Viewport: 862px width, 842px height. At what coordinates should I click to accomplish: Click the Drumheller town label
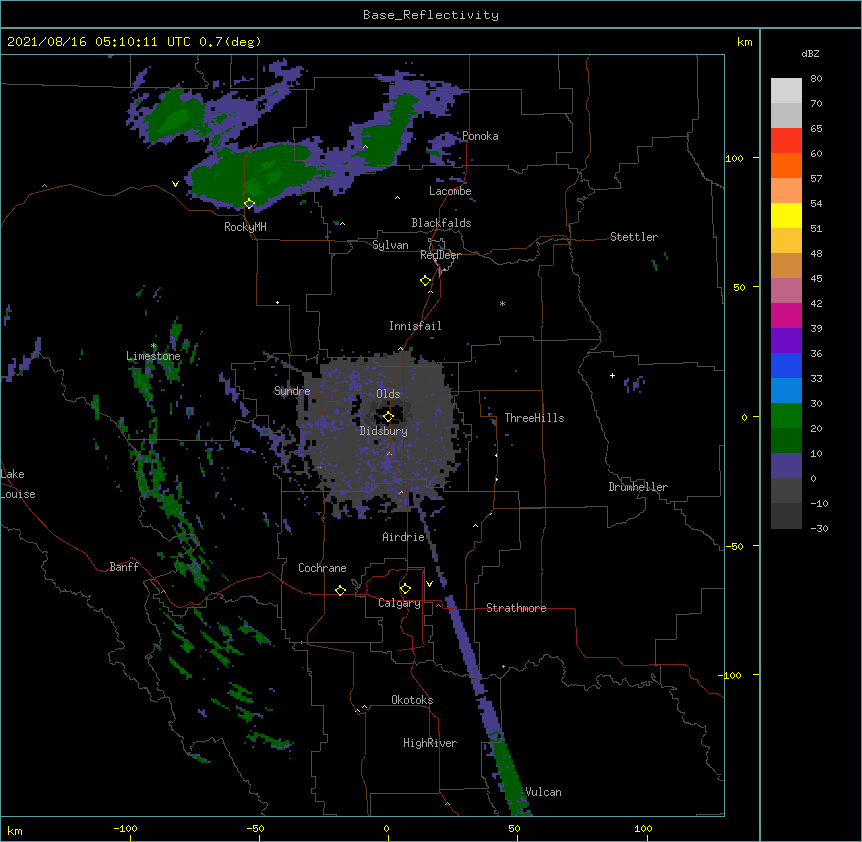(638, 487)
